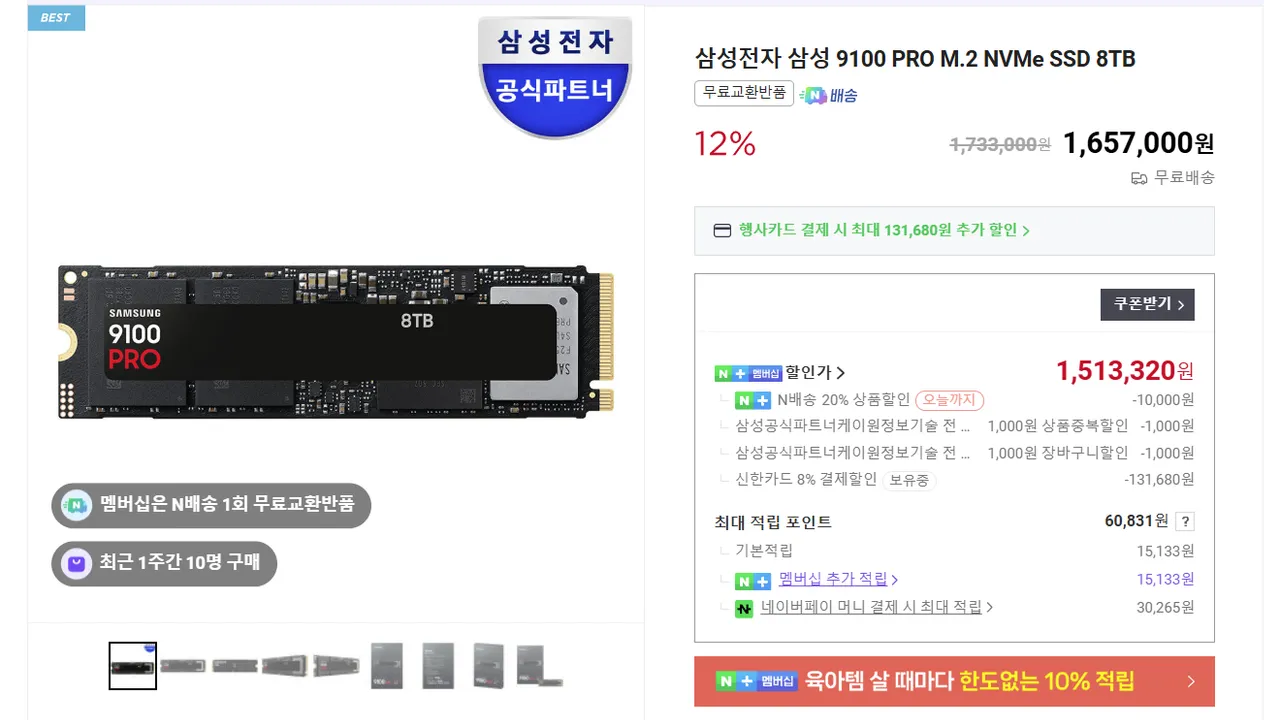Screen dimensions: 1280x720
Task: Click the Samsung official partner badge
Action: point(555,75)
